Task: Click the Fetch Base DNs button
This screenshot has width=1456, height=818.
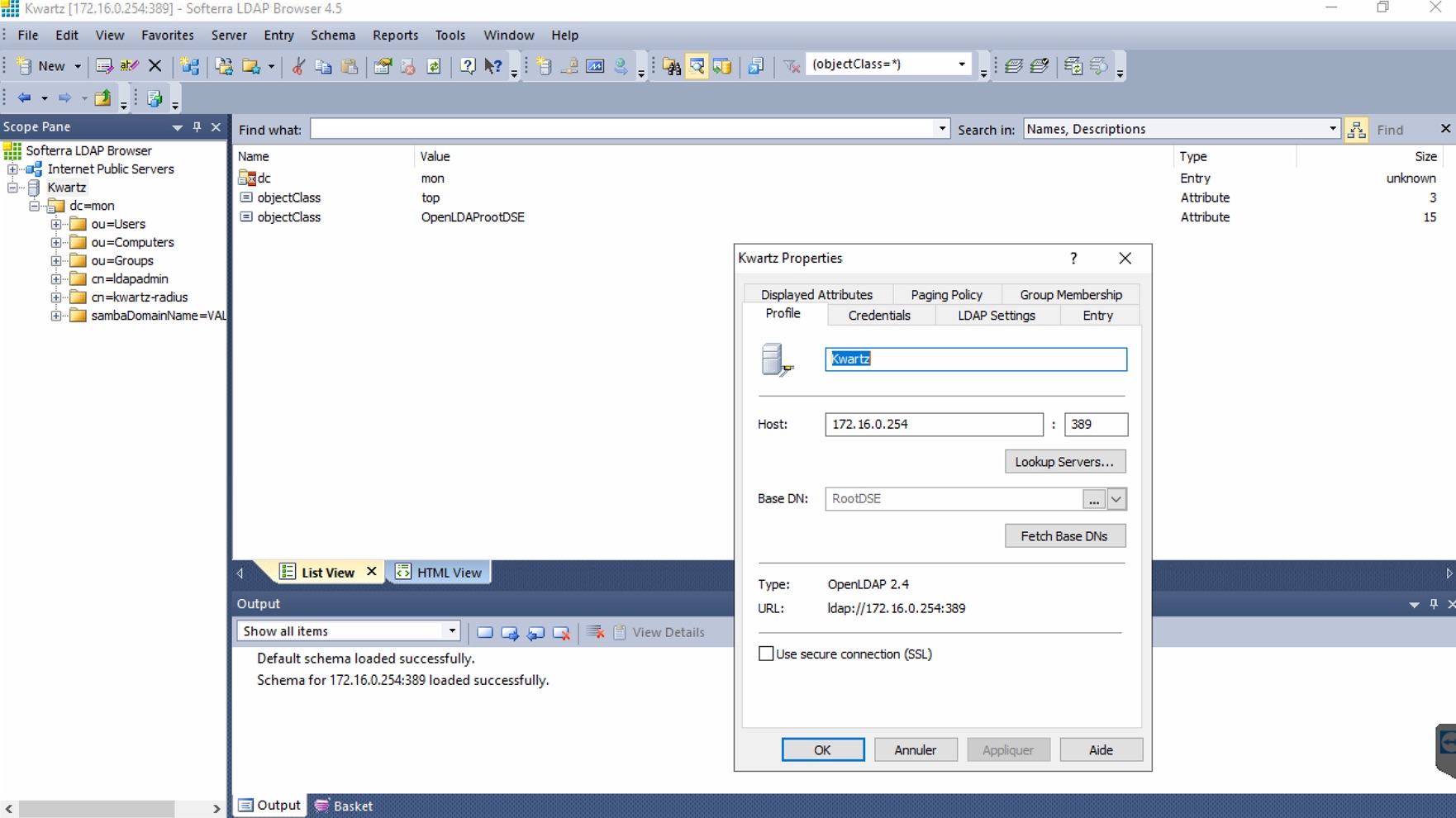Action: click(x=1064, y=536)
